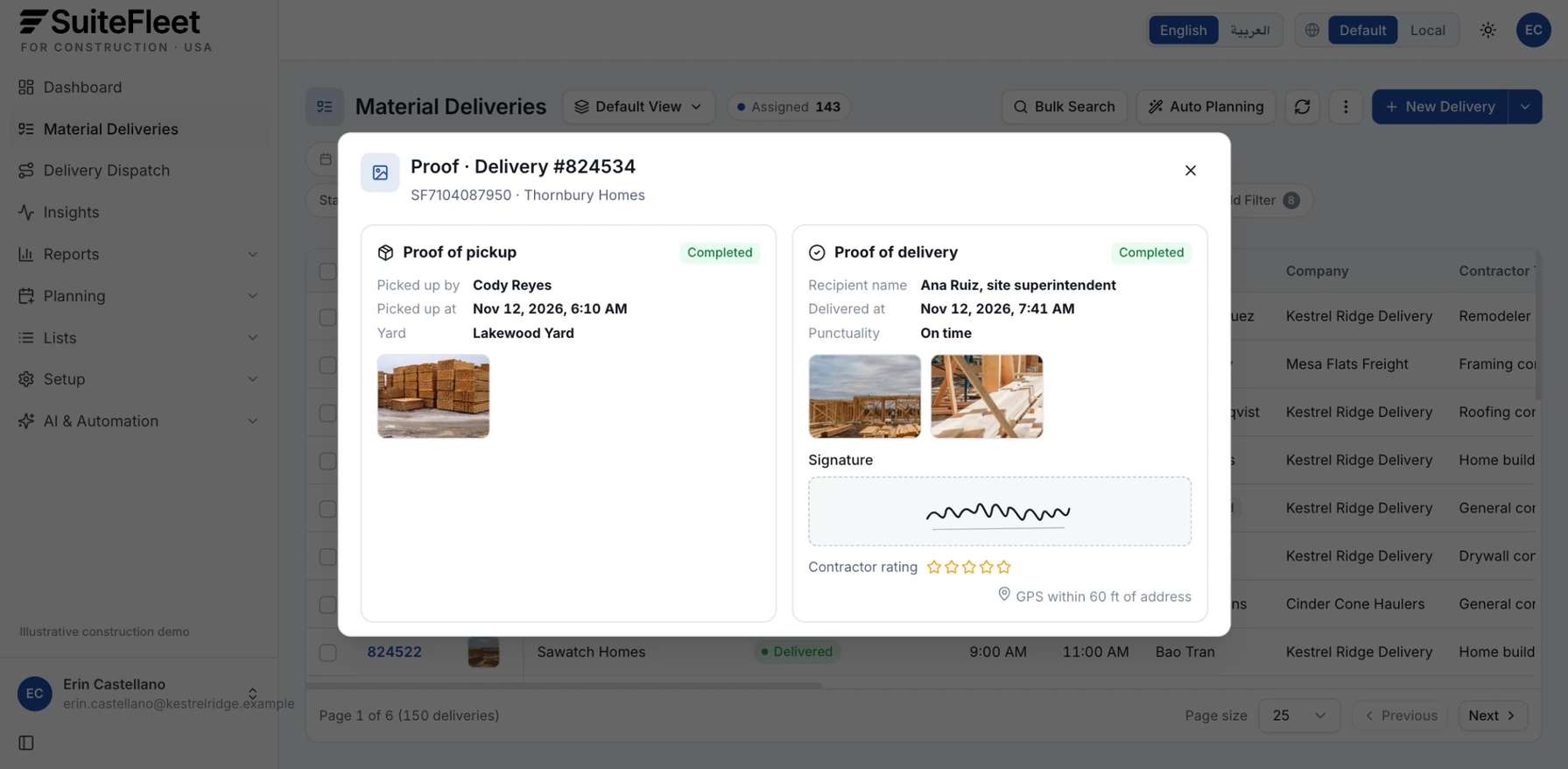This screenshot has height=769, width=1568.
Task: Select Default timezone mode
Action: (1362, 30)
